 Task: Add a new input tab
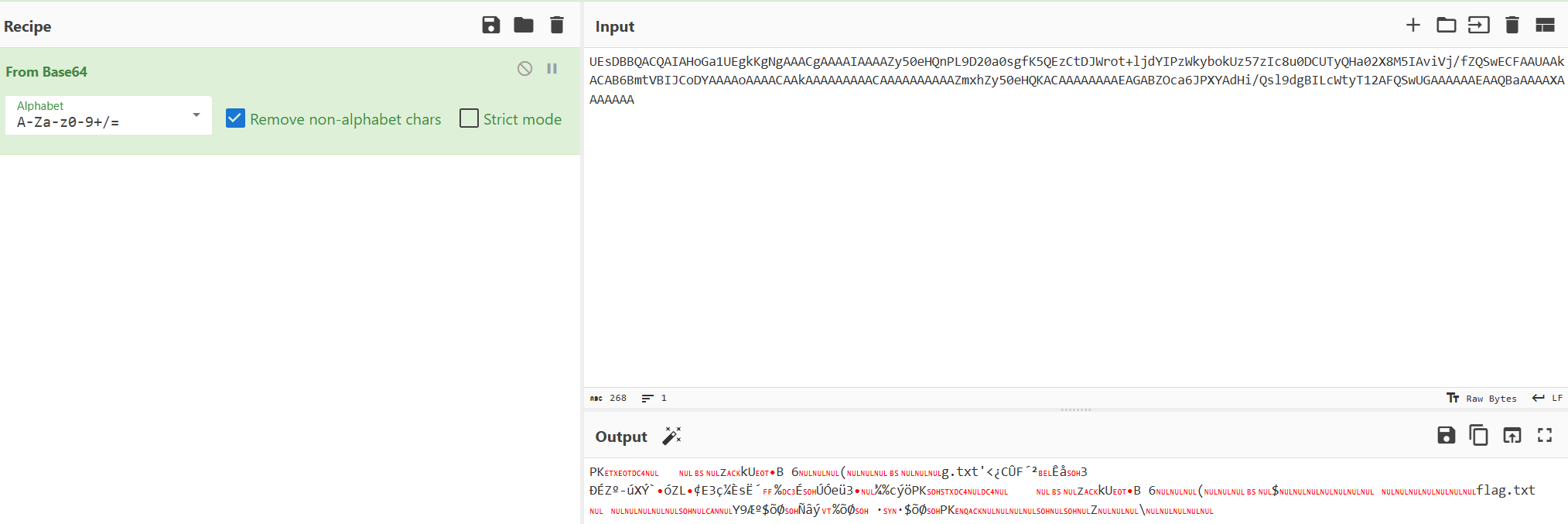pyautogui.click(x=1413, y=26)
